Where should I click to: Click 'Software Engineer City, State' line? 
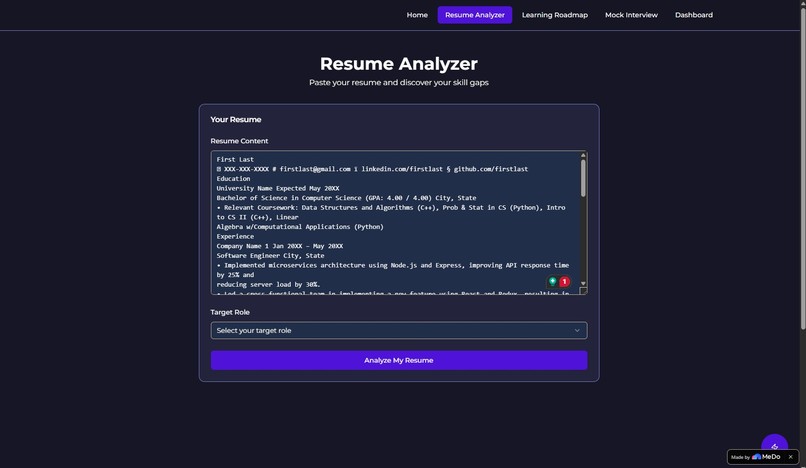click(x=270, y=256)
